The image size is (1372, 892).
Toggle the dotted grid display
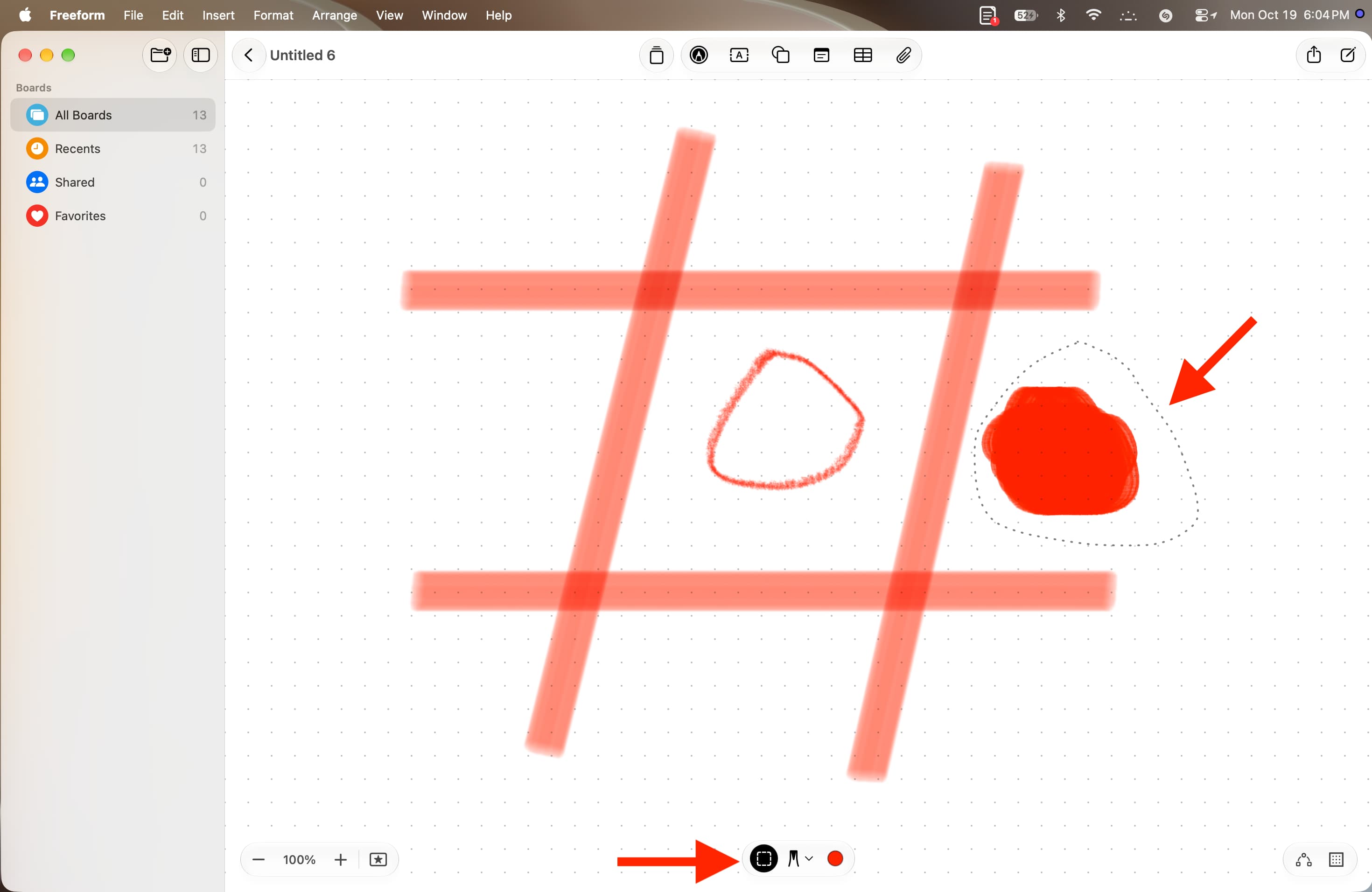tap(1336, 860)
